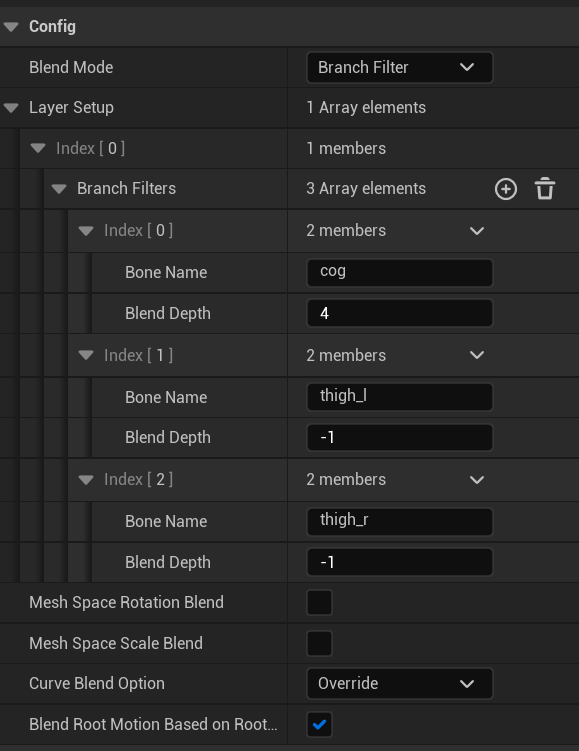The height and width of the screenshot is (751, 579).
Task: Open the Blend Mode dropdown
Action: (399, 68)
